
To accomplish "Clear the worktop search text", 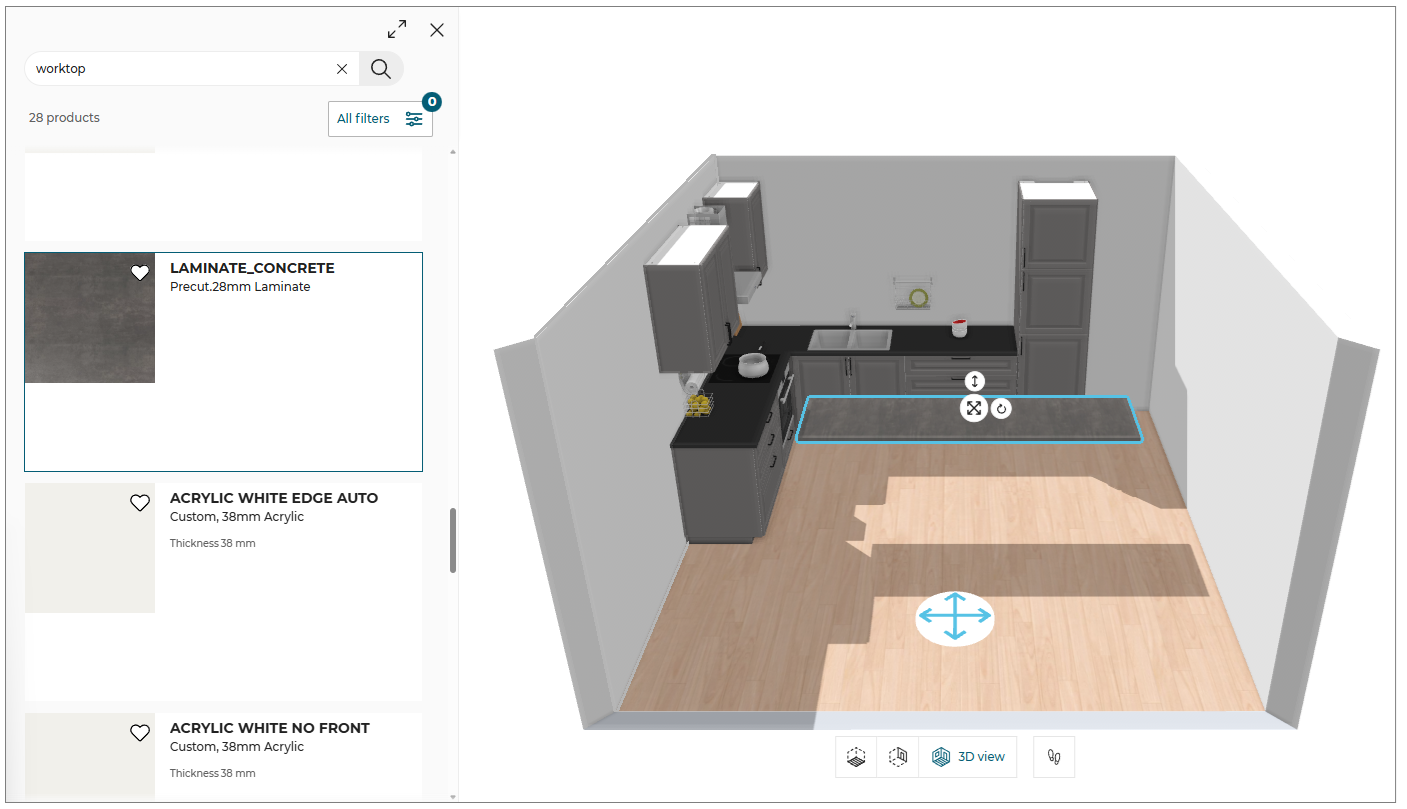I will [x=342, y=69].
